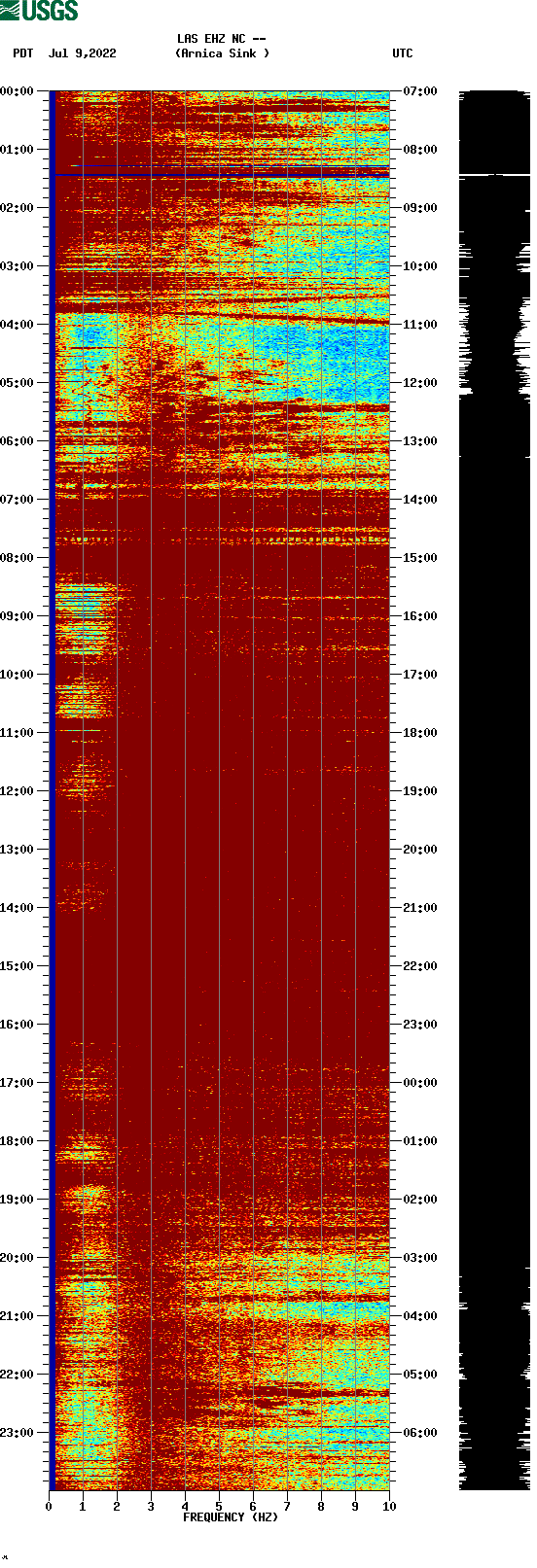Image resolution: width=537 pixels, height=1568 pixels.
Task: Click the 12:00 PDT time label
Action: tap(18, 791)
